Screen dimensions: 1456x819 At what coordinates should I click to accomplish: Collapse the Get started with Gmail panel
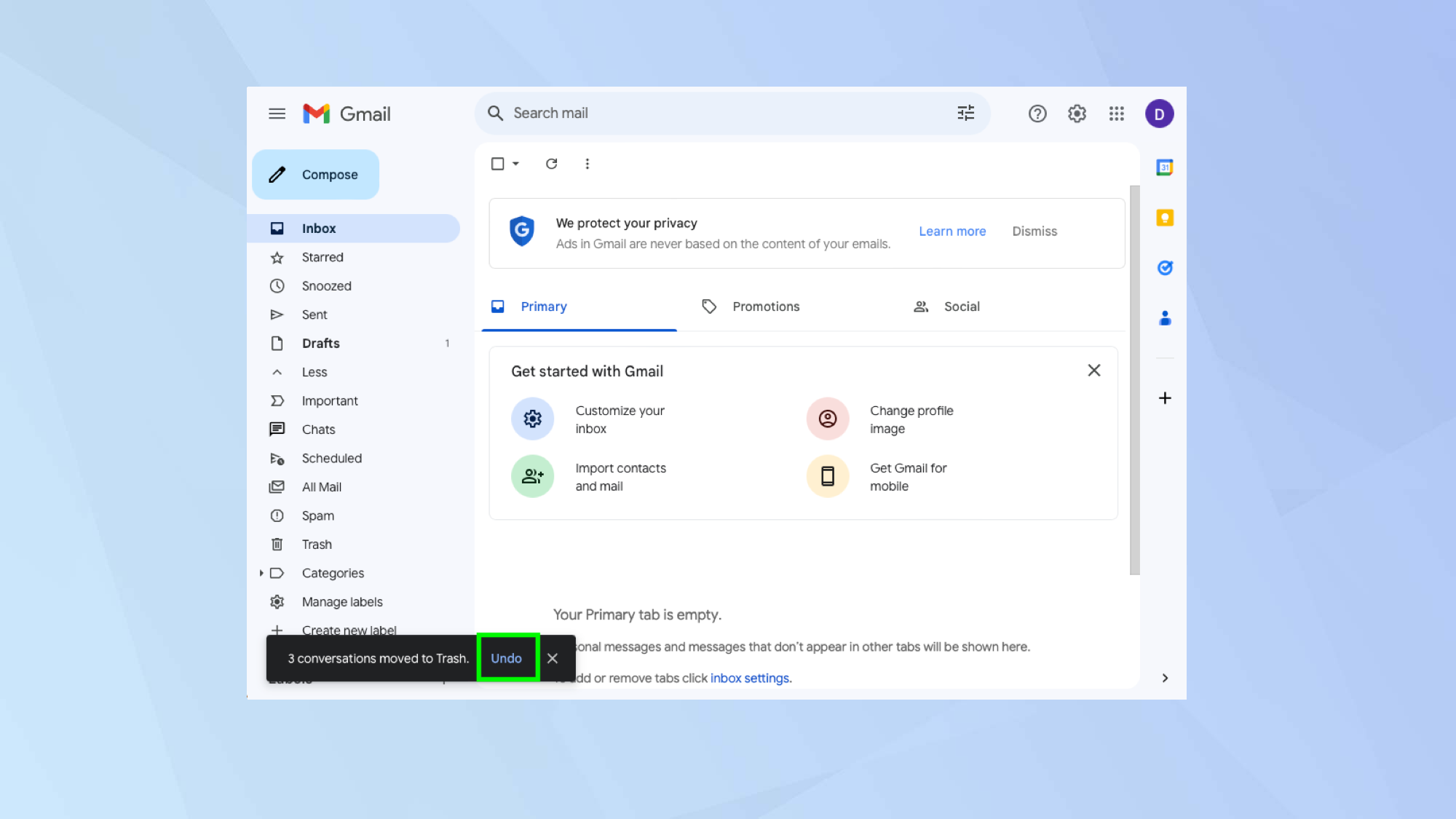point(1094,370)
